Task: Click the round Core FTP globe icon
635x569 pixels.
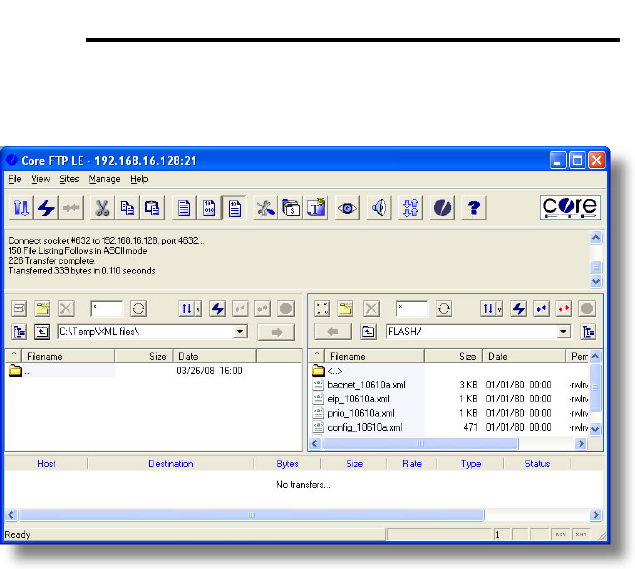Action: tap(442, 208)
